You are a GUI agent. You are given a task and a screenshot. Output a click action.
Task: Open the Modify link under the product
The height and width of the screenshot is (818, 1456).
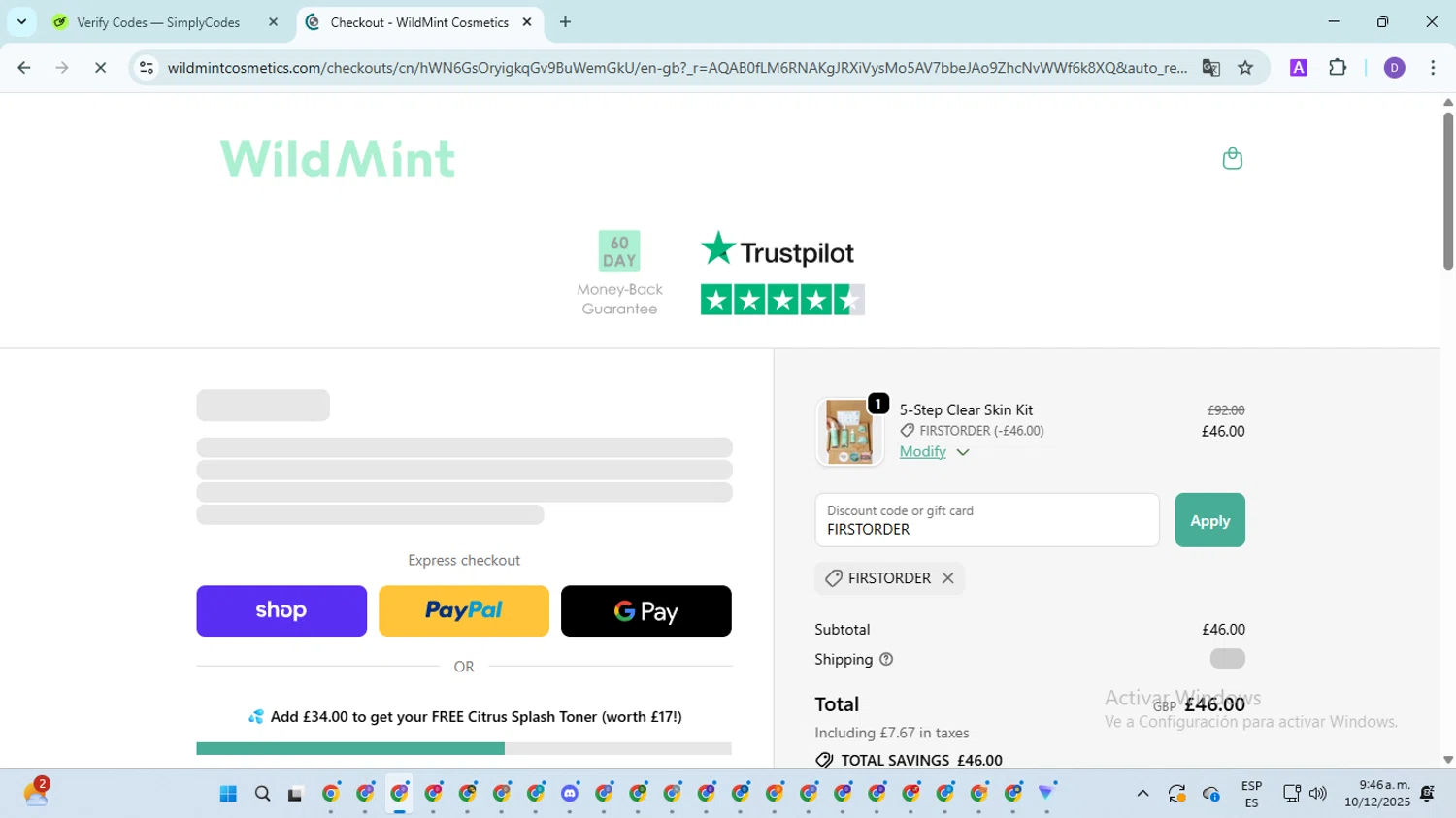922,452
